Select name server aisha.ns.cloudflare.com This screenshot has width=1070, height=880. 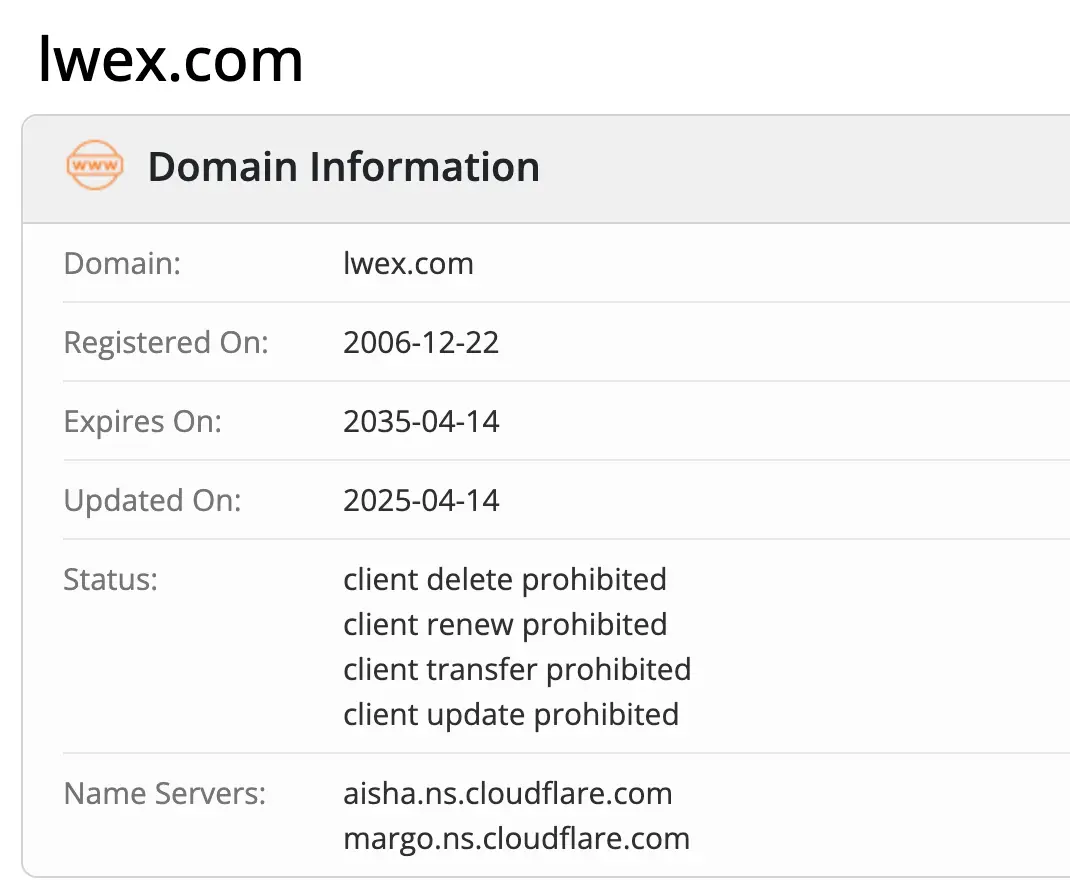point(508,794)
